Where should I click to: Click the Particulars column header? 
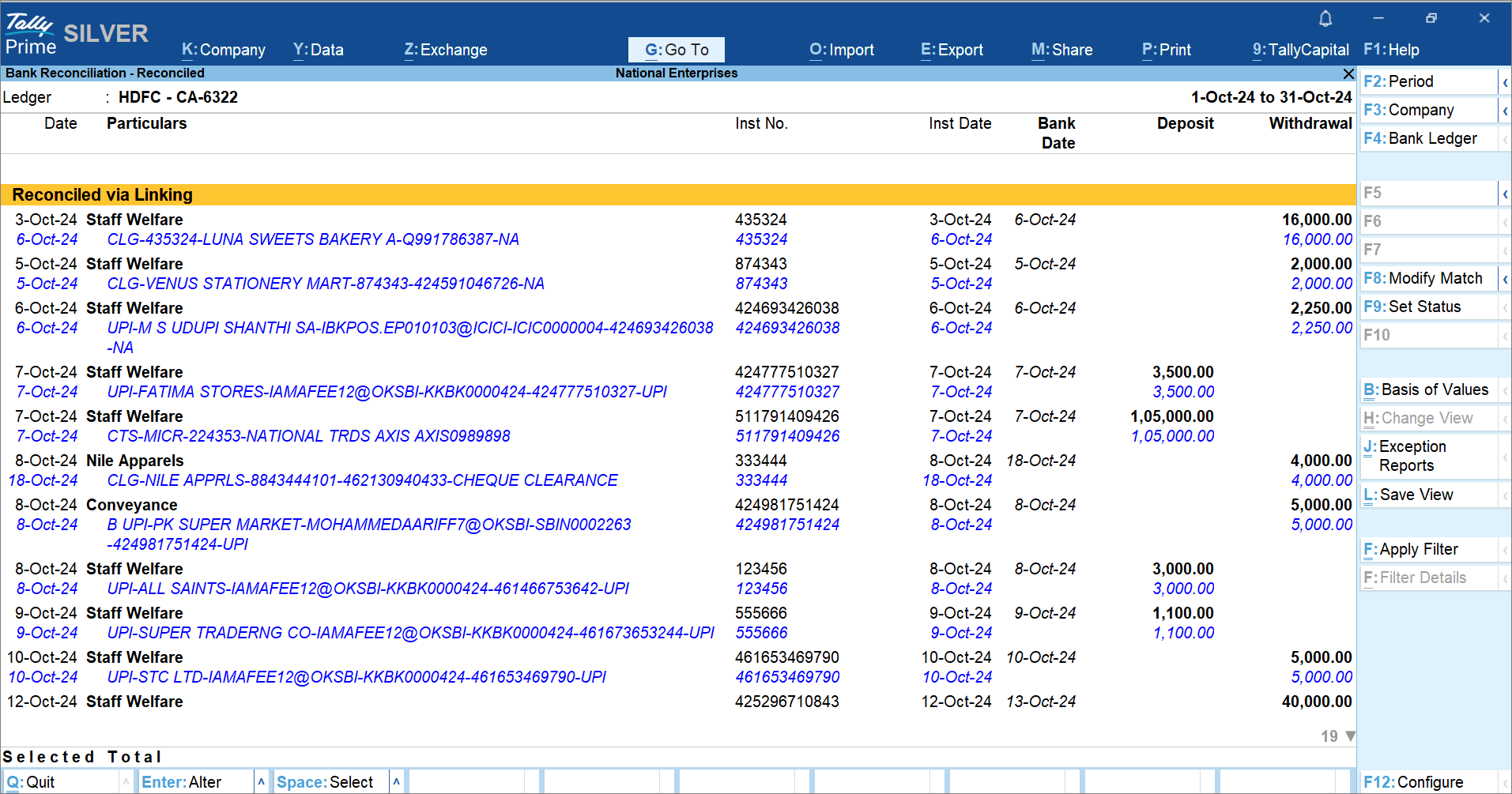pyautogui.click(x=147, y=123)
